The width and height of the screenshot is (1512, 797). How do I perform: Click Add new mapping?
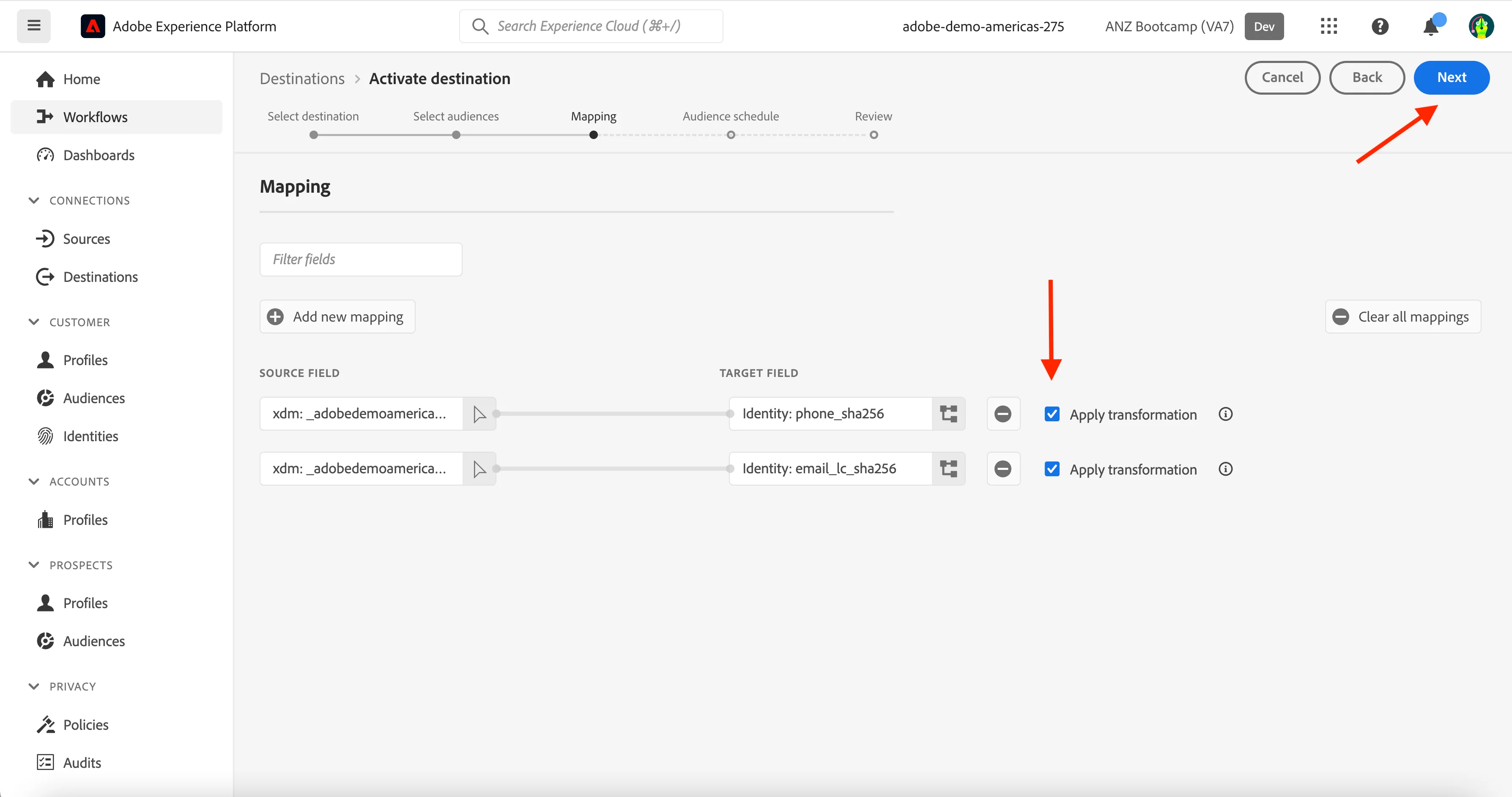(x=337, y=317)
